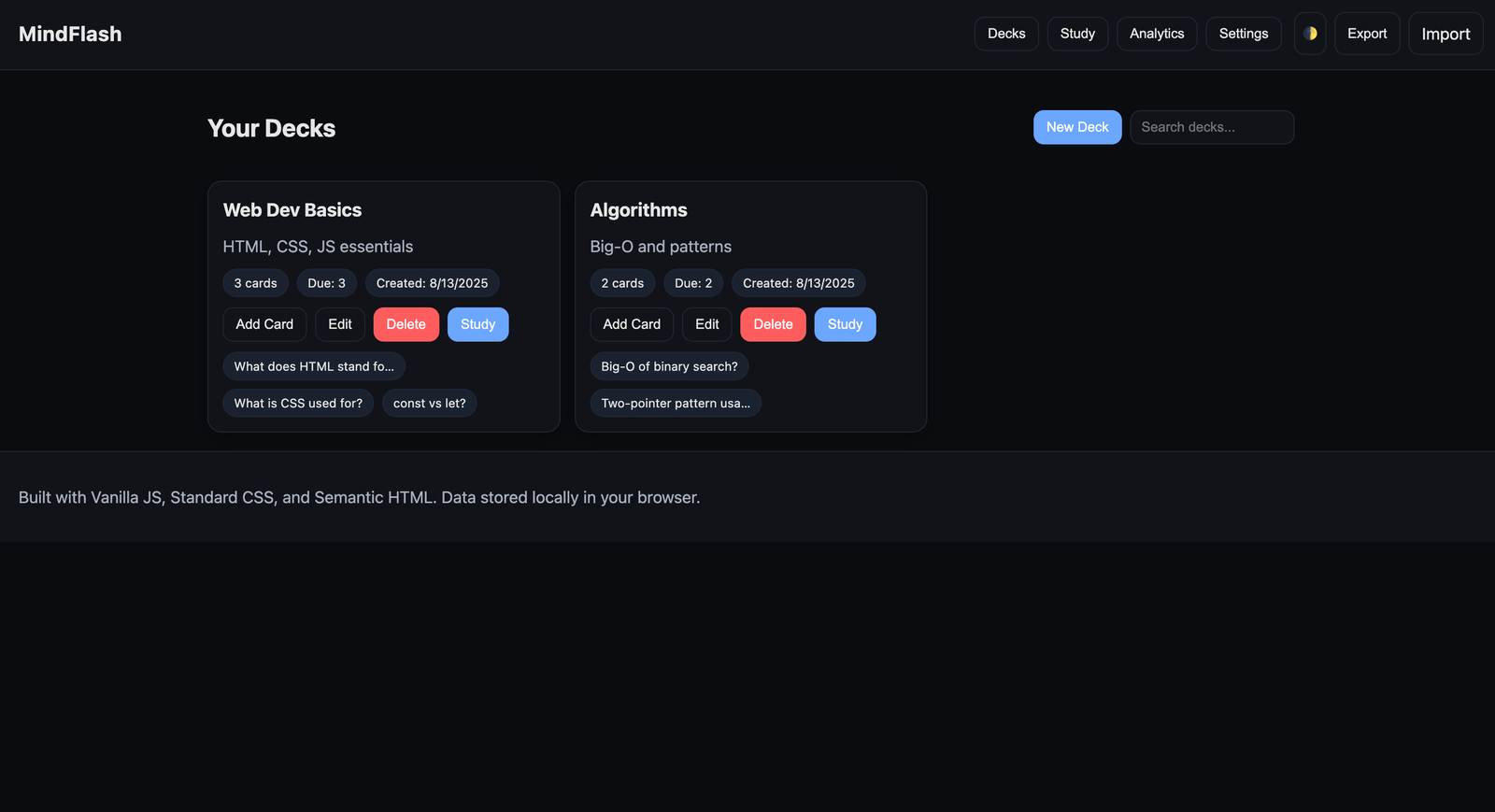Delete the Algorithms deck
This screenshot has height=812, width=1495.
[773, 324]
